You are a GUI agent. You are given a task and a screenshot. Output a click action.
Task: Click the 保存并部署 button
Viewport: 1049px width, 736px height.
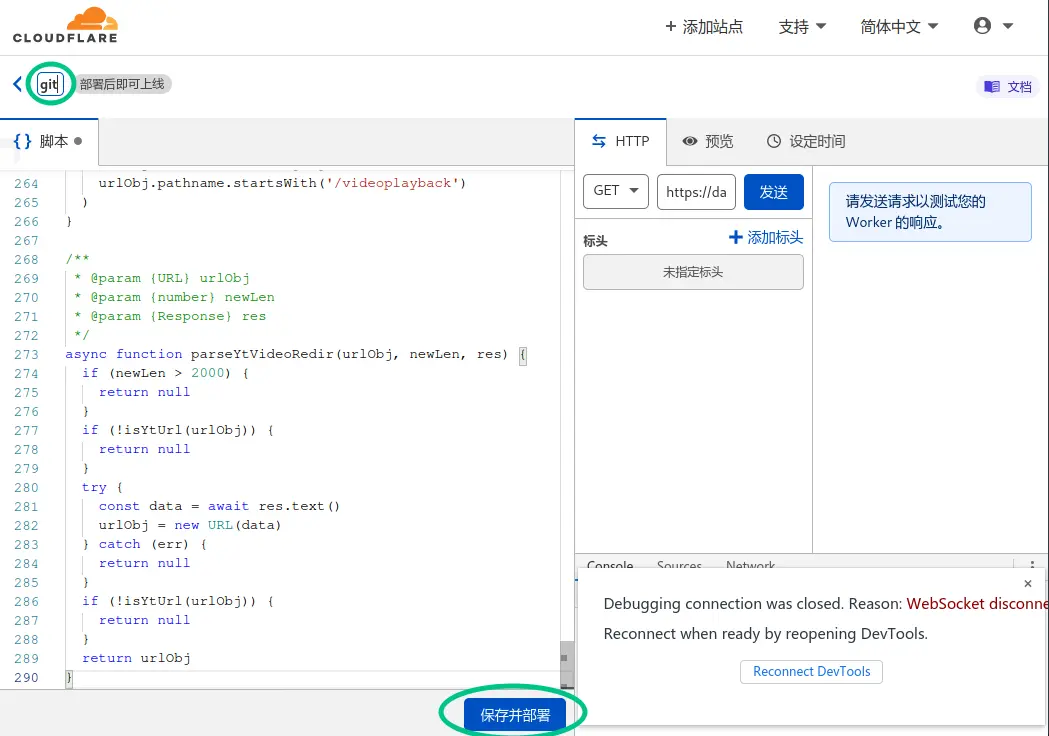pos(515,715)
